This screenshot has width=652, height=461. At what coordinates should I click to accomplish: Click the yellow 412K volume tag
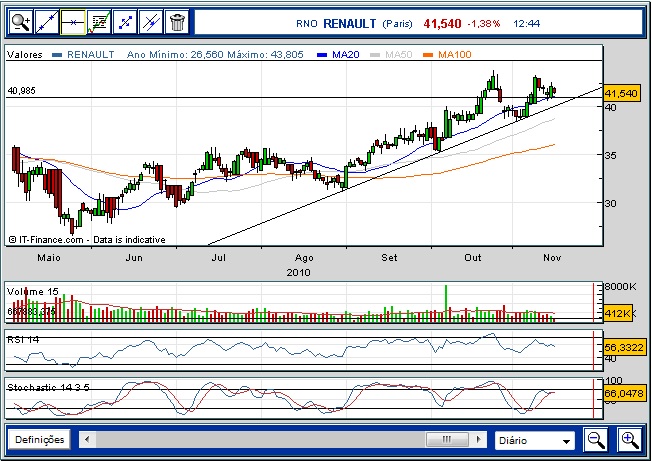tap(617, 313)
